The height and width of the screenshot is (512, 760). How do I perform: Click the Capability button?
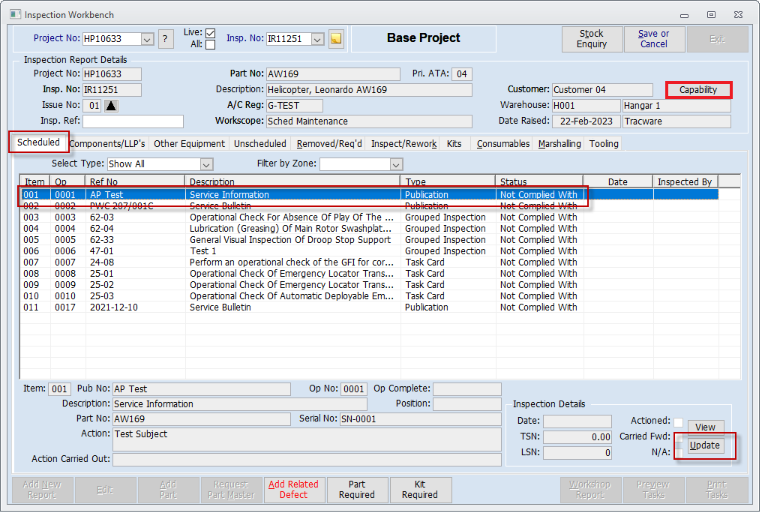[x=698, y=90]
